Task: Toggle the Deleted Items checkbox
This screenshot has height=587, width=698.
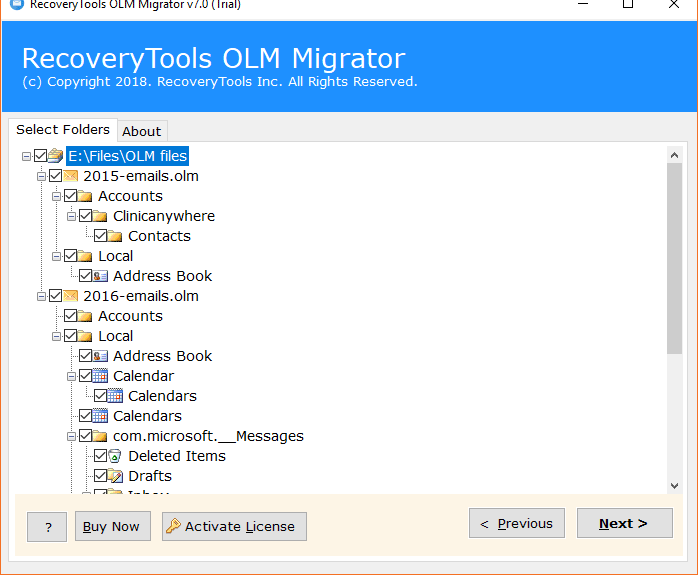Action: coord(101,456)
